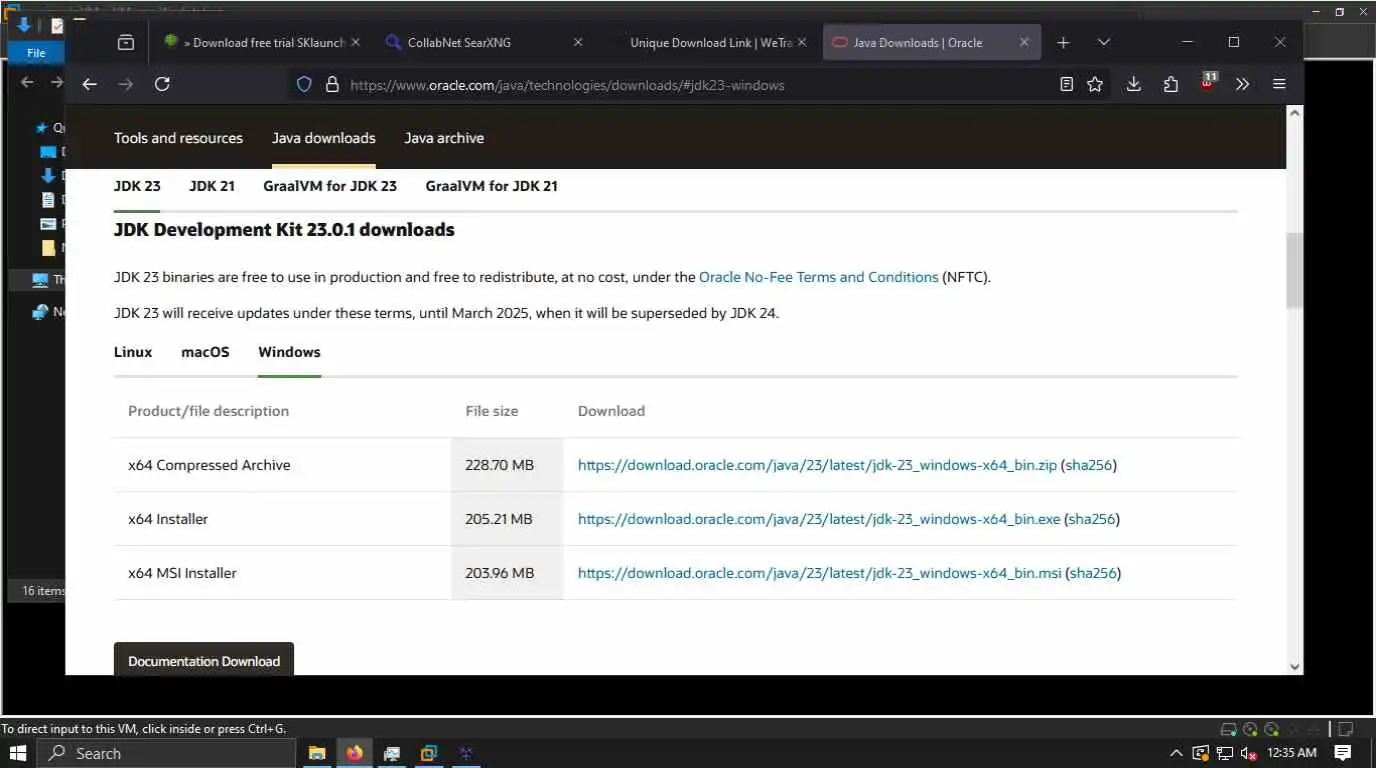Open the notification action center icon
1376x768 pixels.
point(1343,753)
